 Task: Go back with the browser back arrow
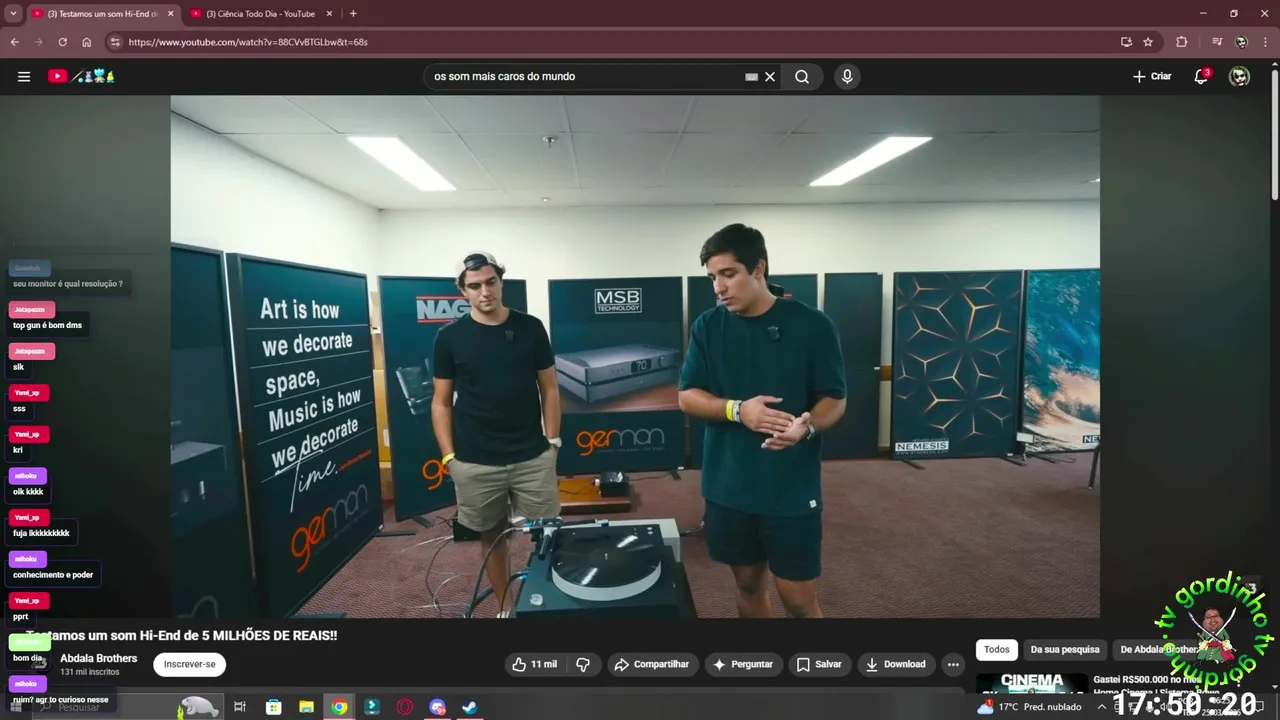pos(14,42)
